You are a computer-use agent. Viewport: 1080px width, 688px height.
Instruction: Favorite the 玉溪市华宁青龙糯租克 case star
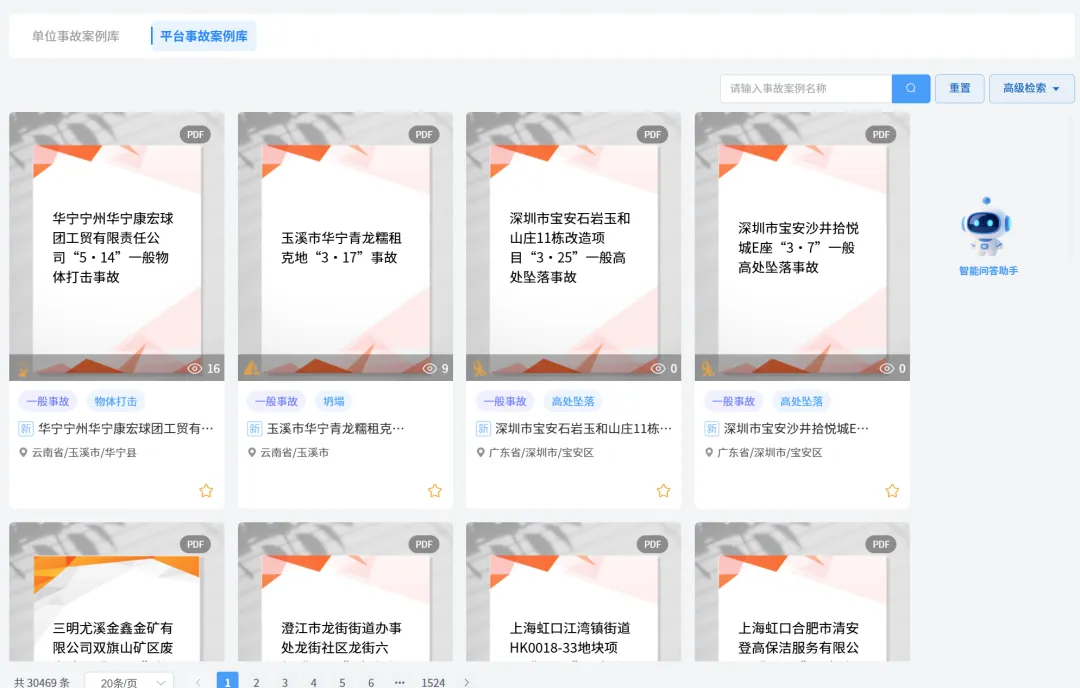[x=435, y=490]
